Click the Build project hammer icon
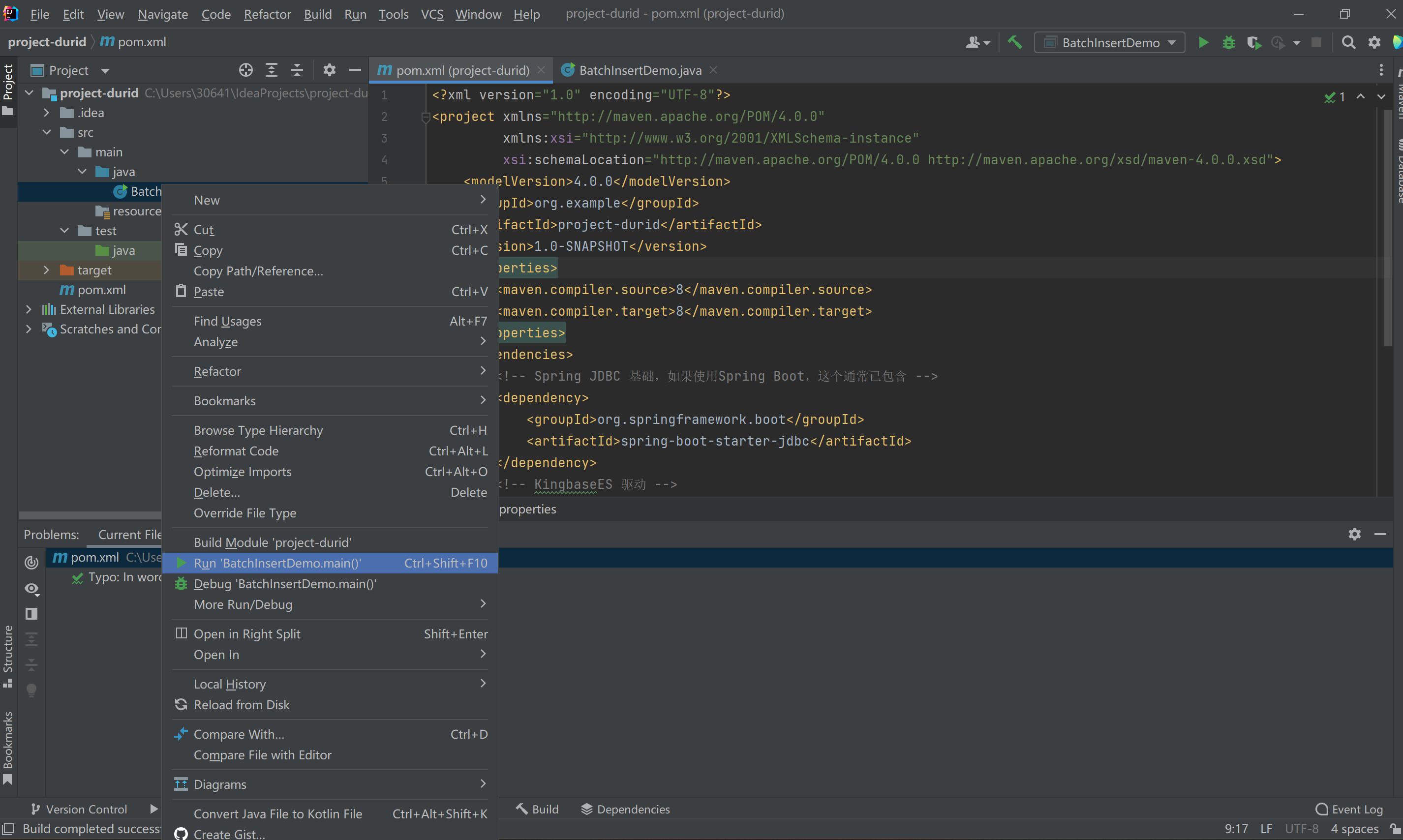This screenshot has width=1403, height=840. 1014,42
